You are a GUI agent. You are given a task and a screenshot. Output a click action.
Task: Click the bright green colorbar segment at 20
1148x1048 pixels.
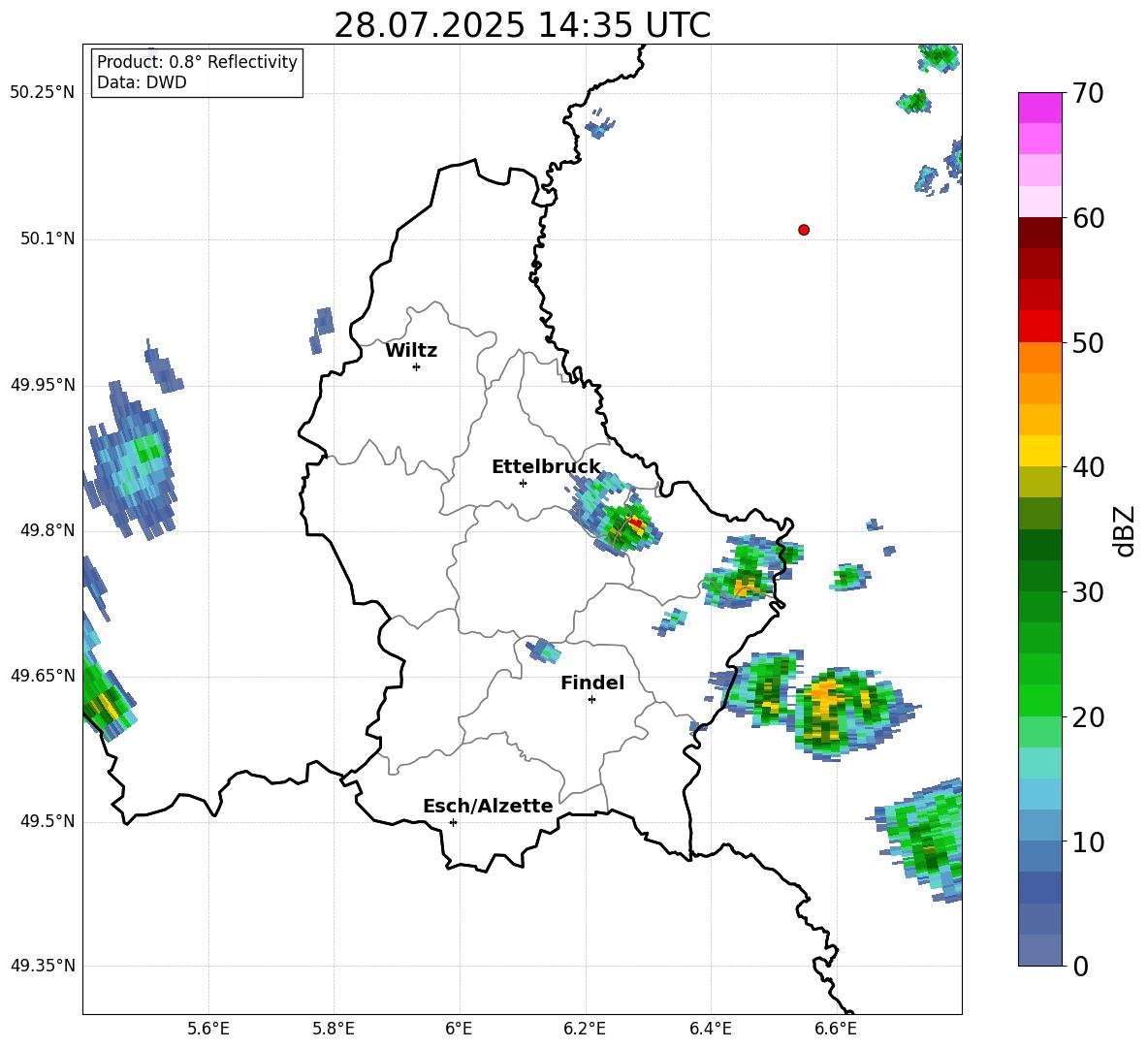[1039, 700]
